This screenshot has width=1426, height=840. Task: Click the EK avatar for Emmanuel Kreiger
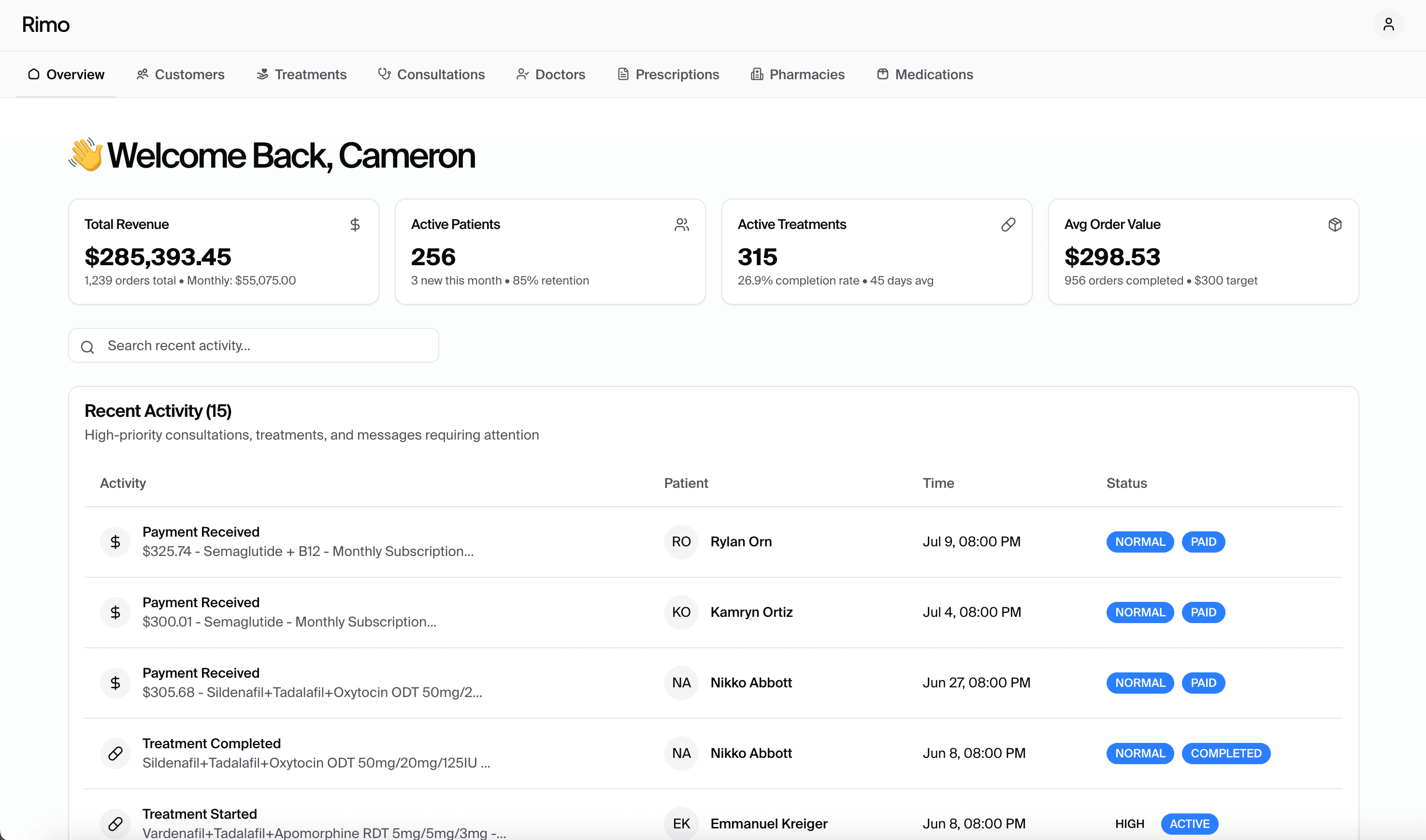click(x=681, y=824)
